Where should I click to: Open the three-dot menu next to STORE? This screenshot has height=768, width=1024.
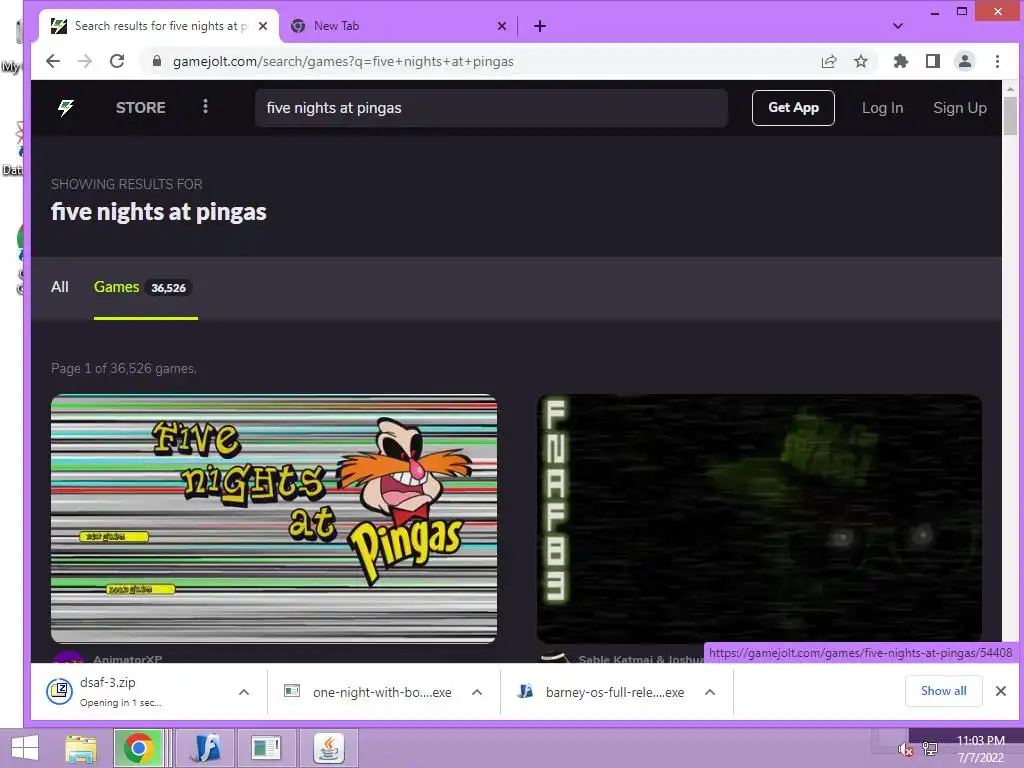(205, 106)
